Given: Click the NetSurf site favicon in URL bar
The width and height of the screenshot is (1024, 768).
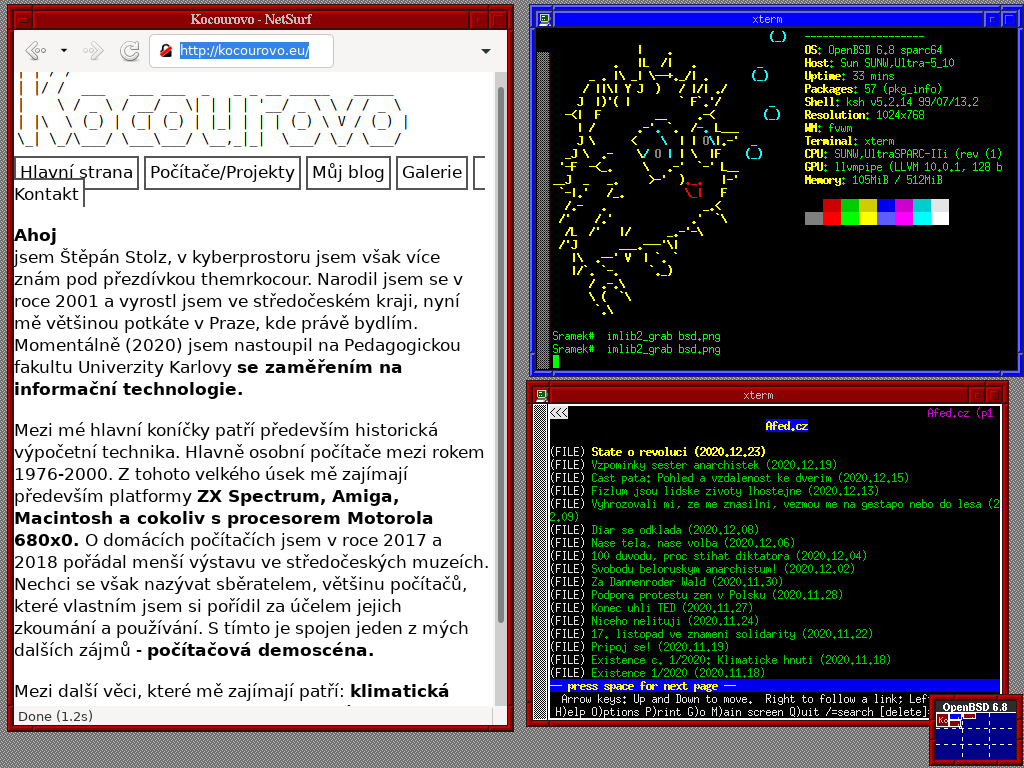Looking at the screenshot, I should [167, 50].
